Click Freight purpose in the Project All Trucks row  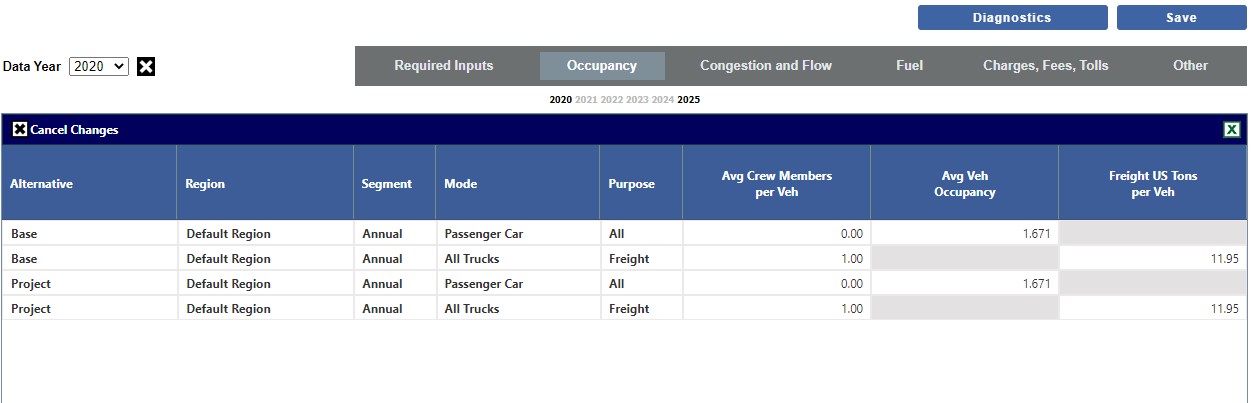click(629, 309)
